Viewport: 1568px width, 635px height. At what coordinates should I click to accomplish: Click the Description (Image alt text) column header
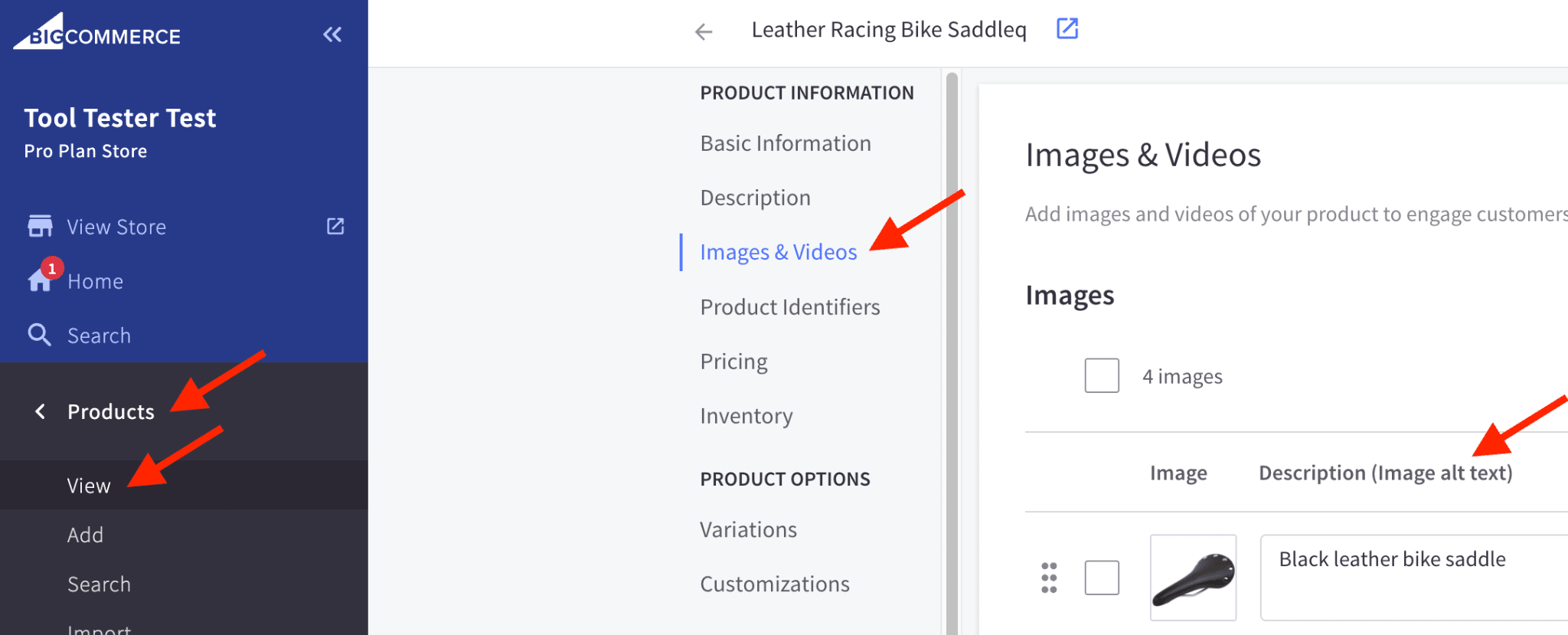click(x=1386, y=473)
